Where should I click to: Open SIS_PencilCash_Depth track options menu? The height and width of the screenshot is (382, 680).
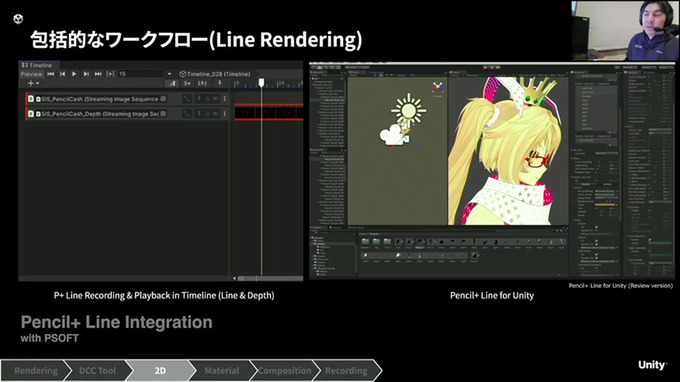point(225,114)
